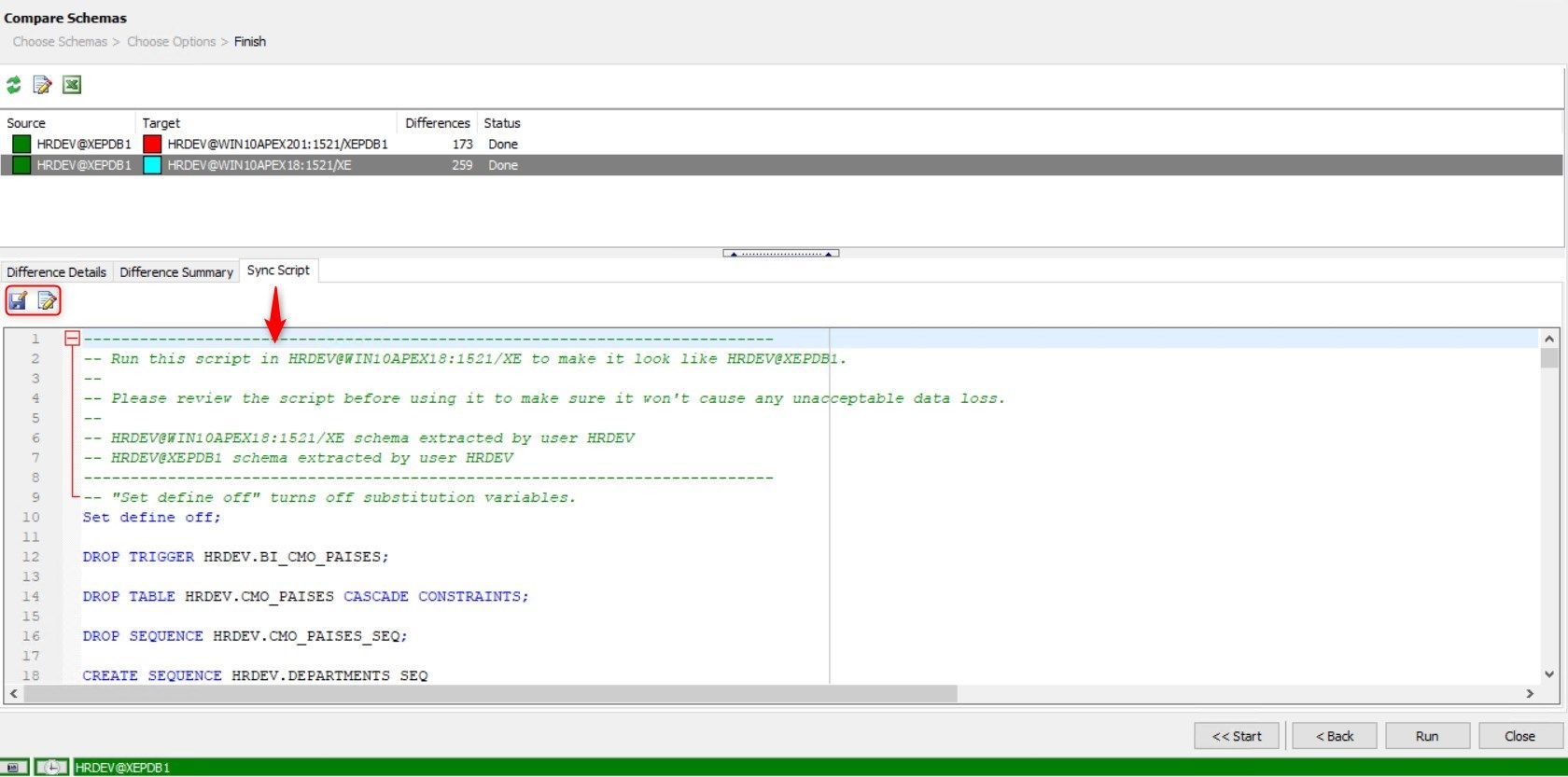Go to Choose Schemas breadcrumb step
This screenshot has height=777, width=1568.
coord(60,41)
